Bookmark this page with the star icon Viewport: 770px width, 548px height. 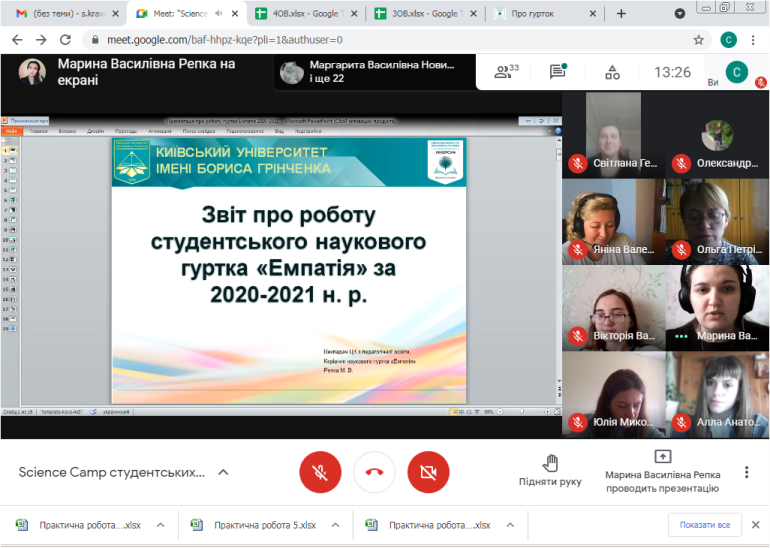click(698, 40)
